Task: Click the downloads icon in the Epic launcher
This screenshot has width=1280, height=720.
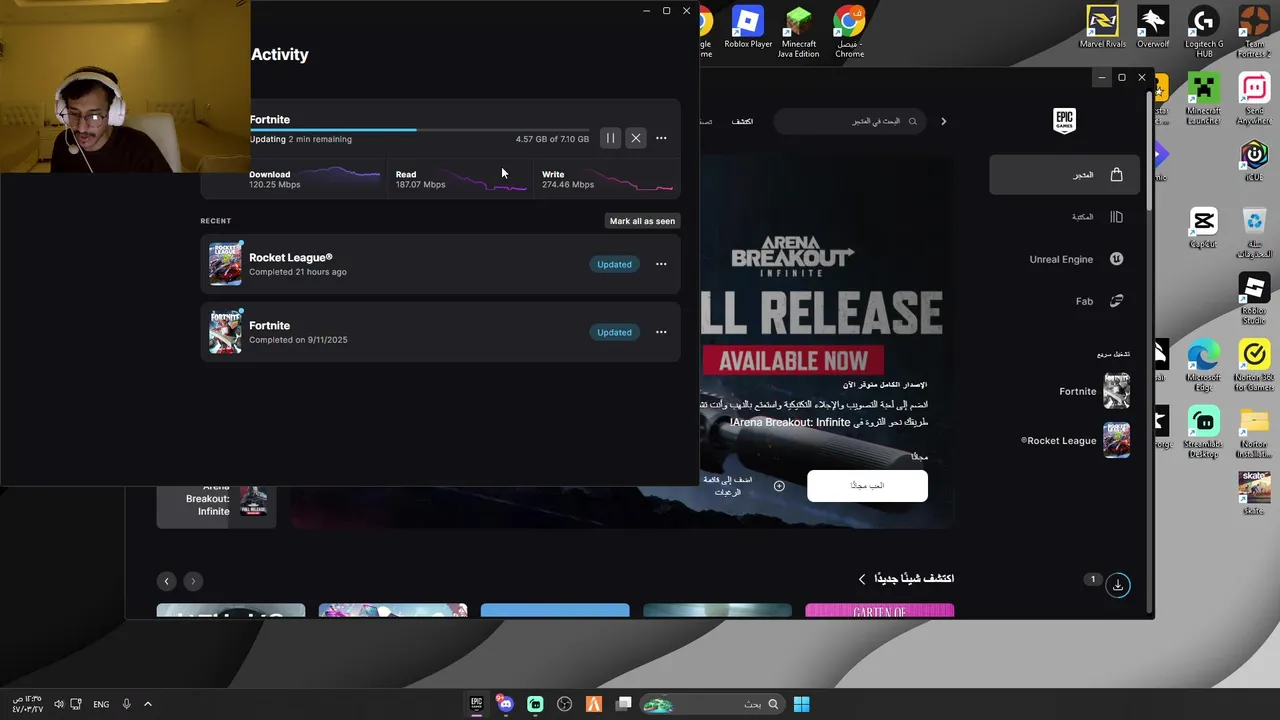Action: (x=1118, y=585)
